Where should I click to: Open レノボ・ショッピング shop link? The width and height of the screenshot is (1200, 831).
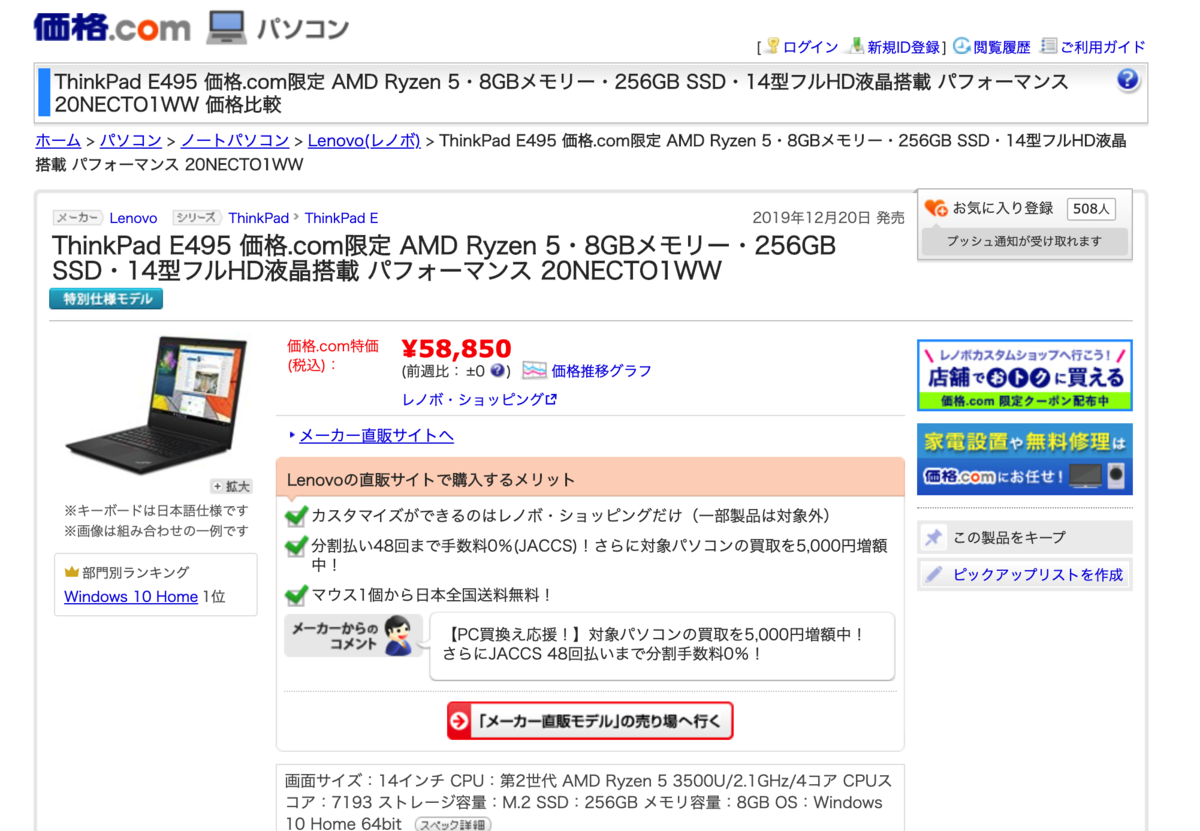click(x=473, y=399)
